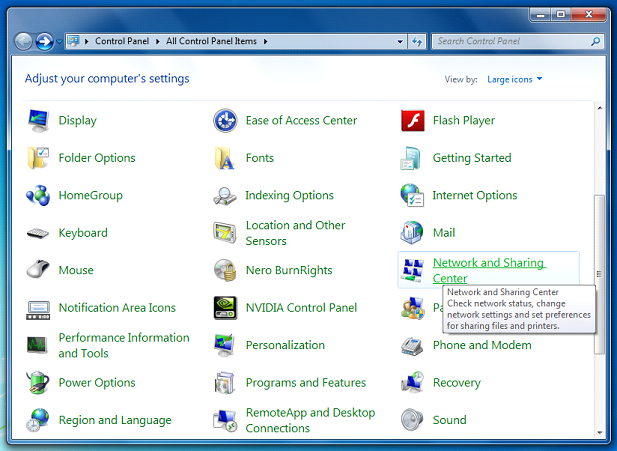Viewport: 617px width, 451px height.
Task: Open the Internet Options icon
Action: [x=412, y=195]
